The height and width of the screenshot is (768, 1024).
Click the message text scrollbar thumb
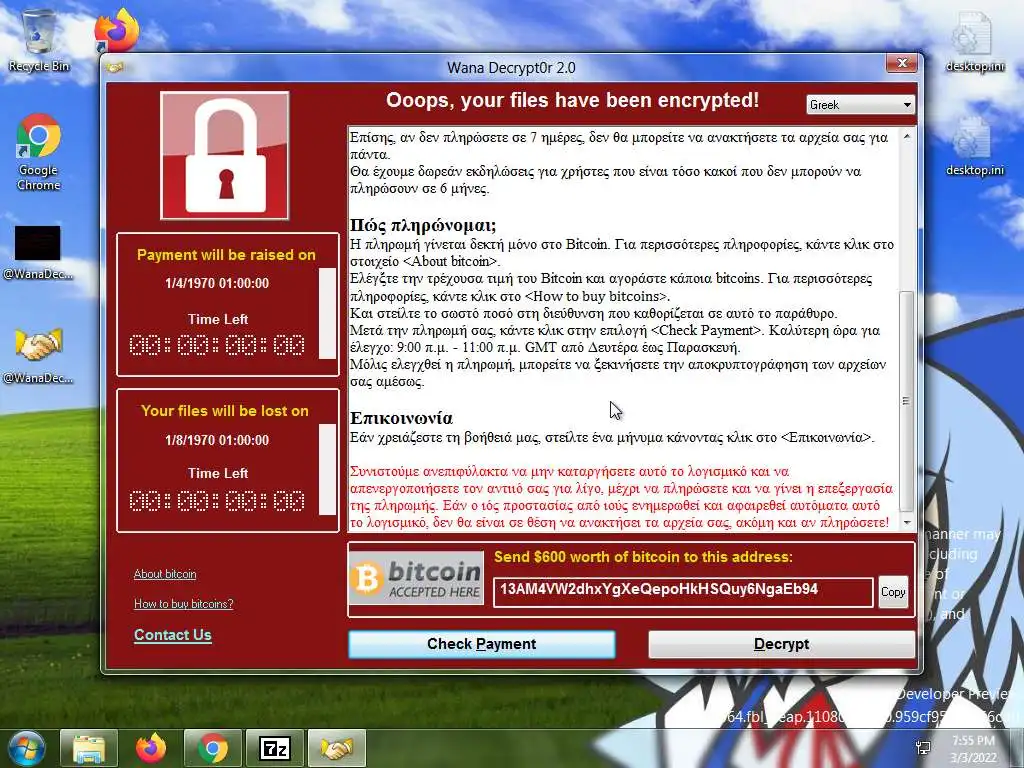point(906,400)
